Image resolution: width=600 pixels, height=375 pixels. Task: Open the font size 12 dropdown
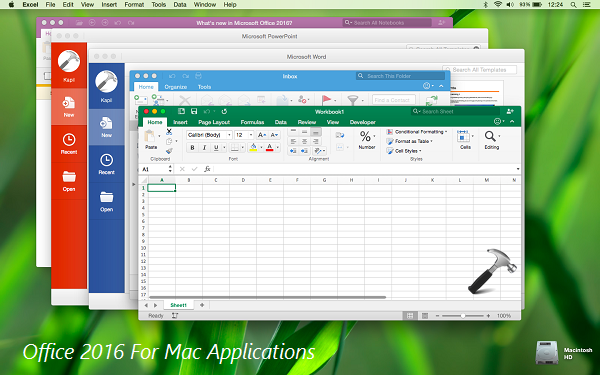tap(251, 135)
